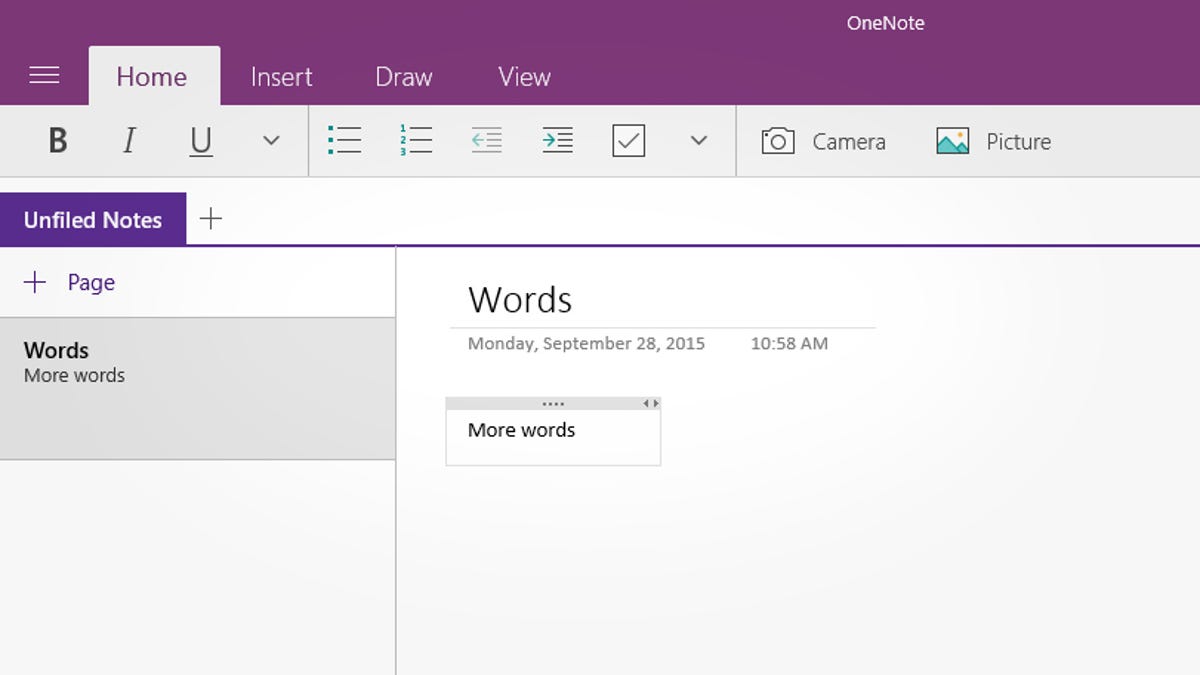
Task: Select the Words page in the page list
Action: click(198, 389)
